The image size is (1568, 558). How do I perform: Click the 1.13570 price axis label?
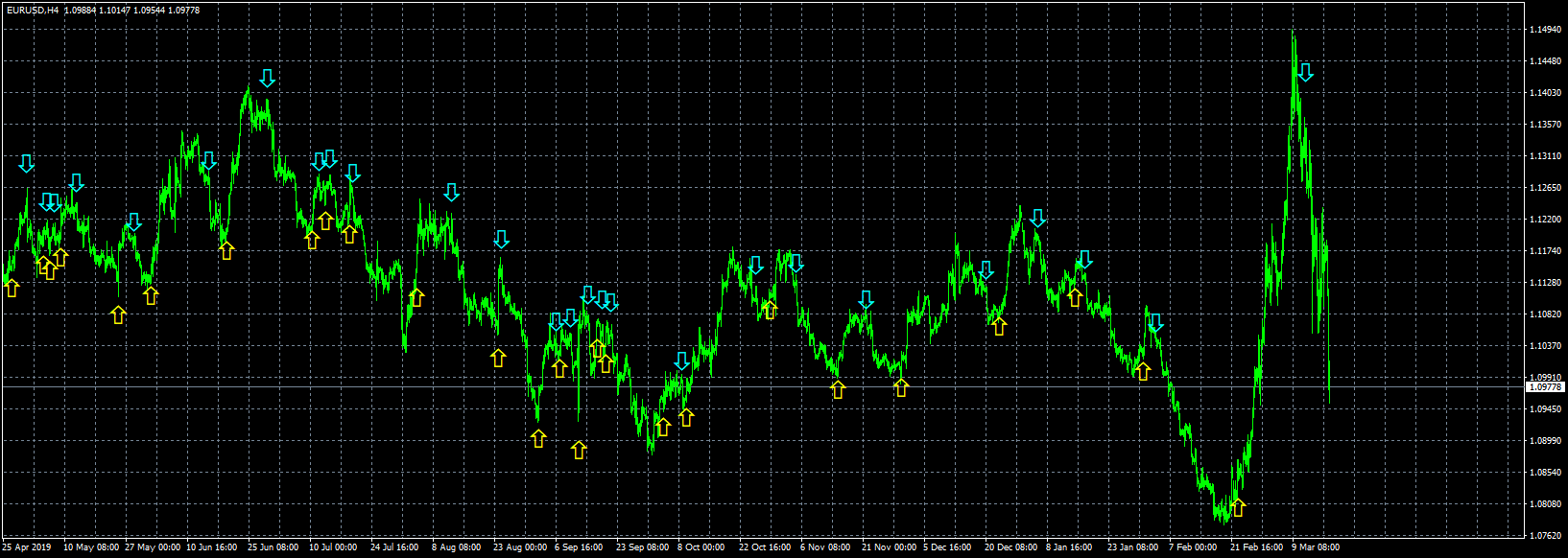coord(1544,125)
